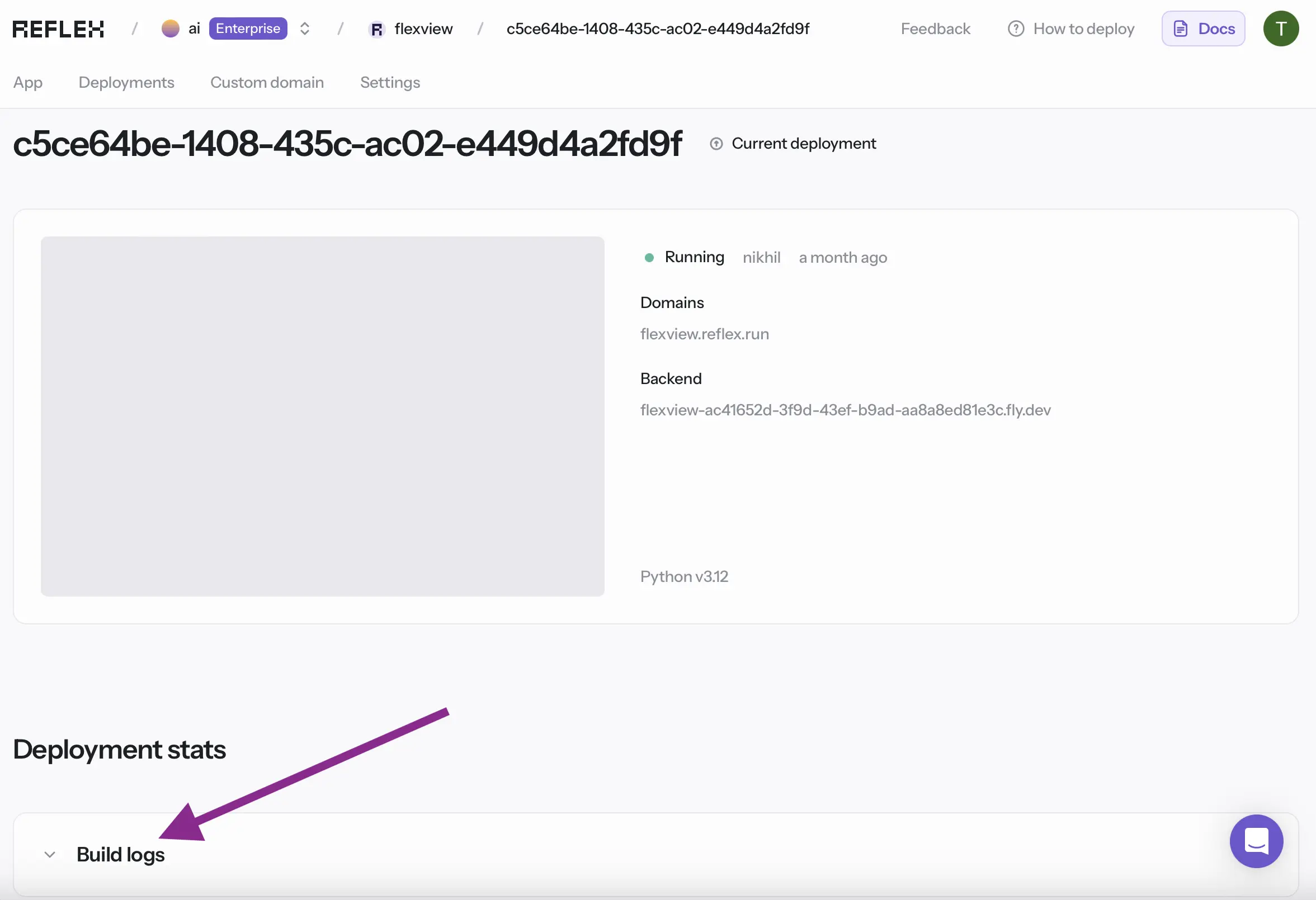
Task: Click the Feedback button
Action: coord(935,29)
